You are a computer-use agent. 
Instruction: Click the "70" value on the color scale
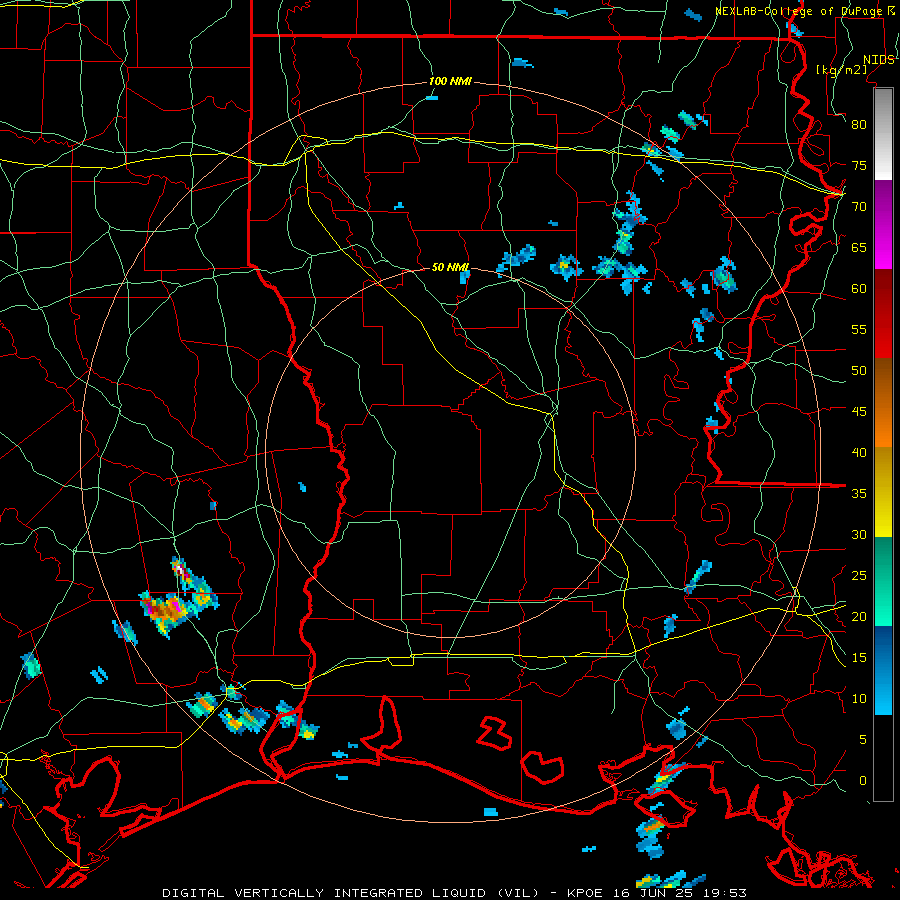pyautogui.click(x=859, y=207)
